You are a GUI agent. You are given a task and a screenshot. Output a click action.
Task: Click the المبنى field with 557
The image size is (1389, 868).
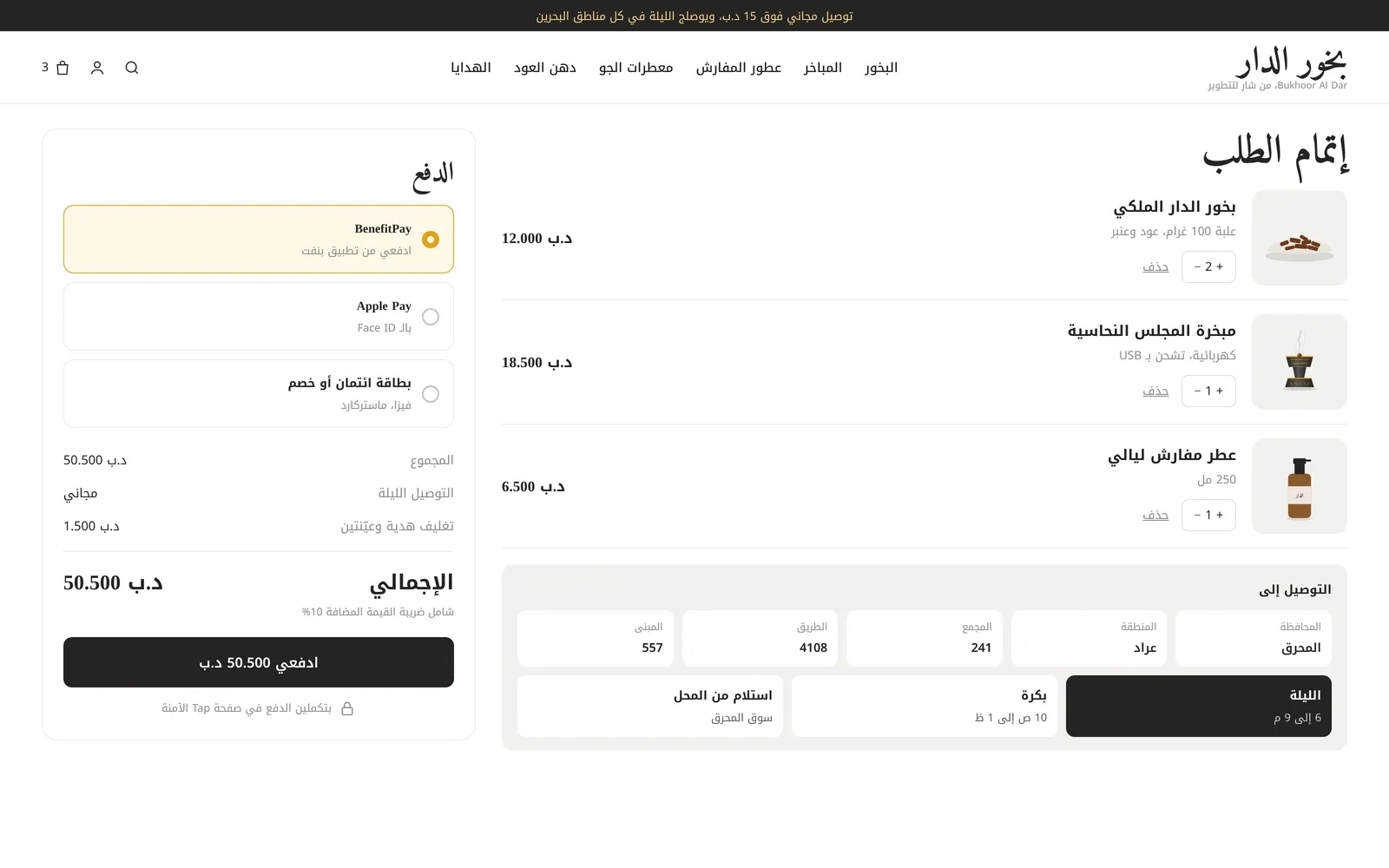(x=596, y=639)
